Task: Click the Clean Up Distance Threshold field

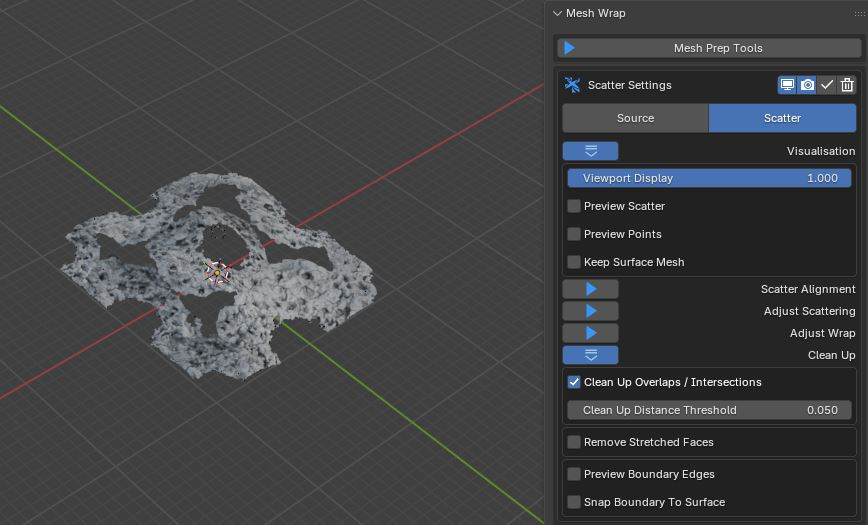Action: [x=709, y=410]
